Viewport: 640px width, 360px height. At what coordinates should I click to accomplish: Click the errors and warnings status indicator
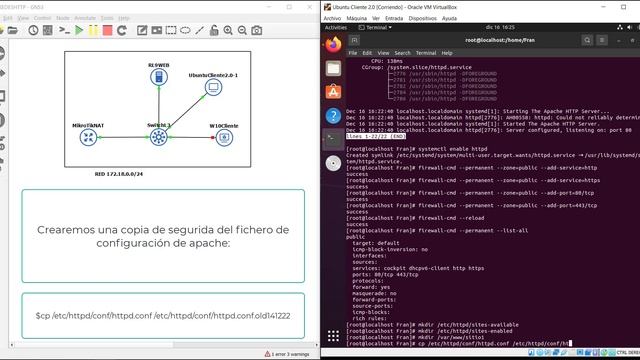click(x=287, y=354)
